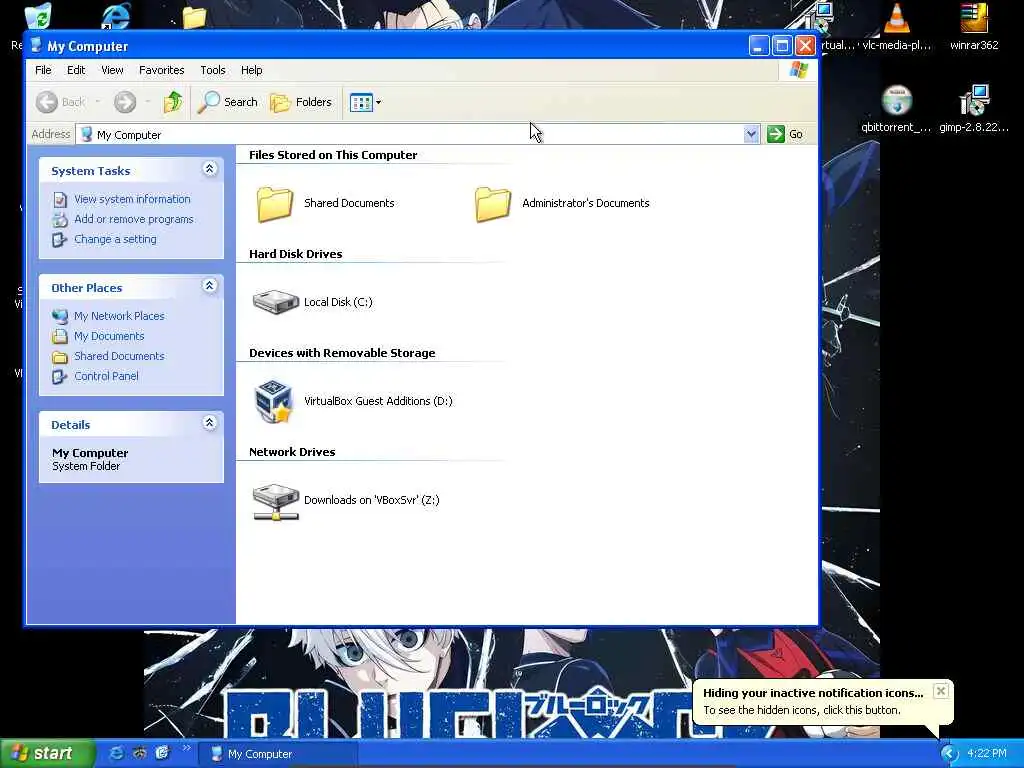The height and width of the screenshot is (768, 1024).
Task: Open the Tools menu
Action: point(213,70)
